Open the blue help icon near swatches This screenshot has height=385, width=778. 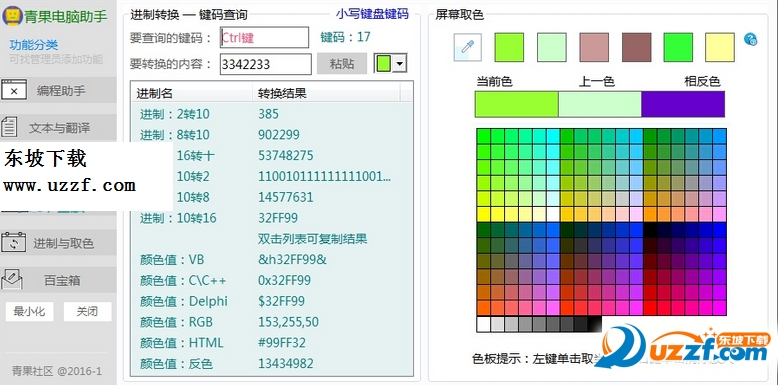[751, 39]
